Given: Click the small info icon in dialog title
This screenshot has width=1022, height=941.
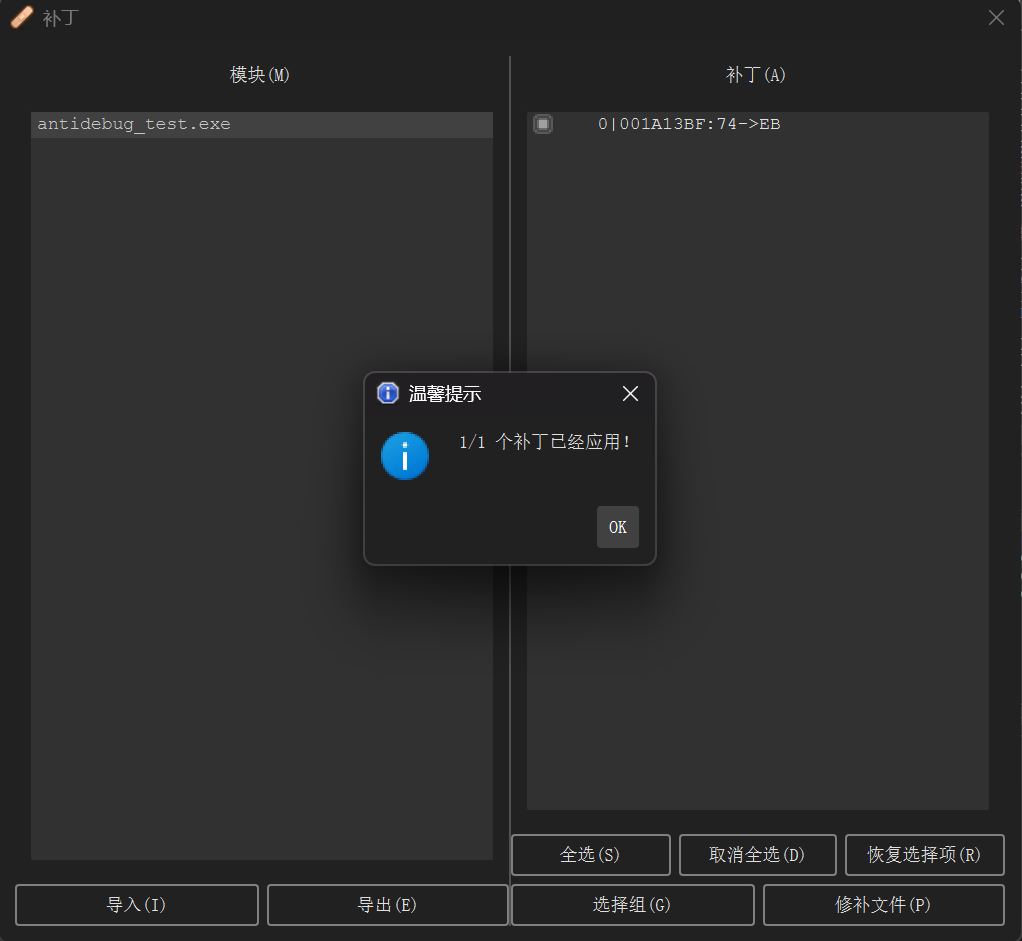Looking at the screenshot, I should 388,393.
